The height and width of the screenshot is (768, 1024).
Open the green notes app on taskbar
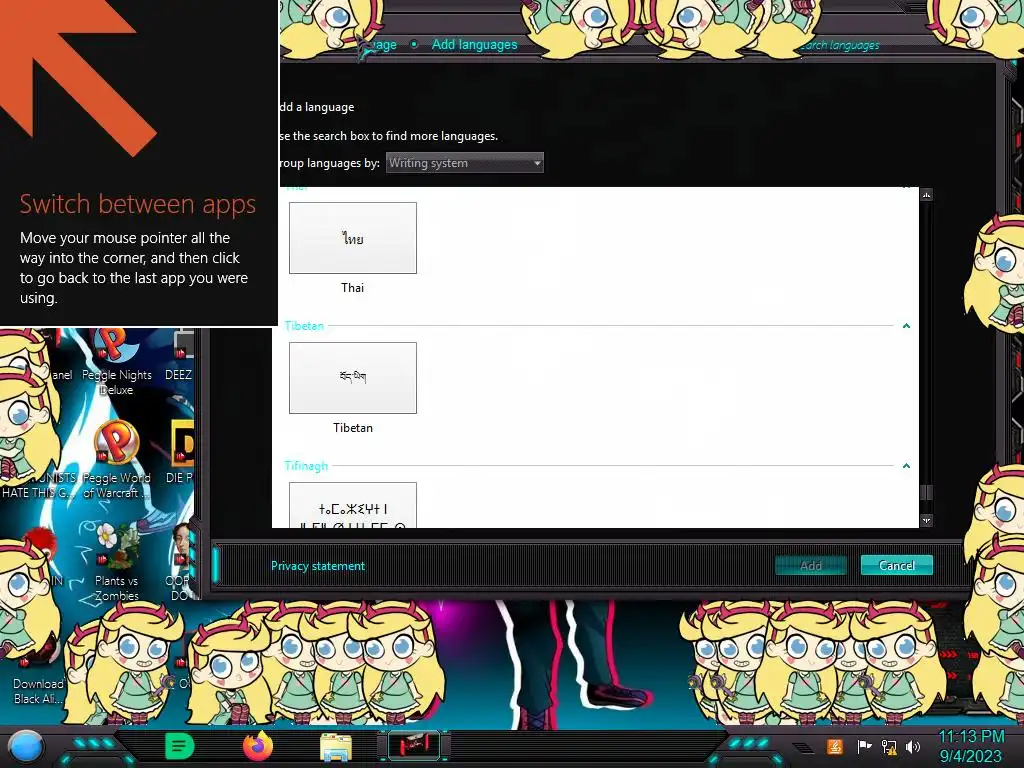(x=180, y=746)
